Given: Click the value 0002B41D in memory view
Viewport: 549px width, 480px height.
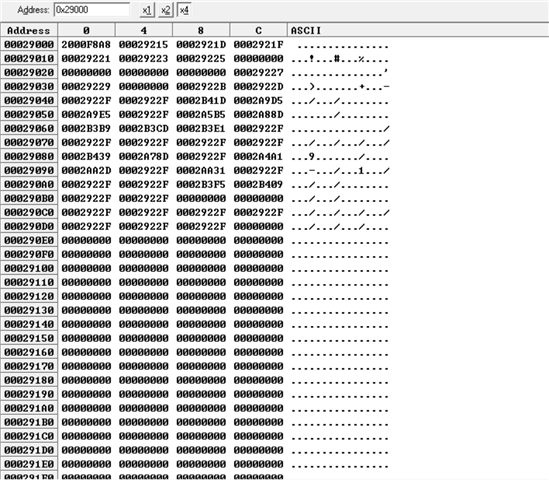Looking at the screenshot, I should pyautogui.click(x=201, y=101).
